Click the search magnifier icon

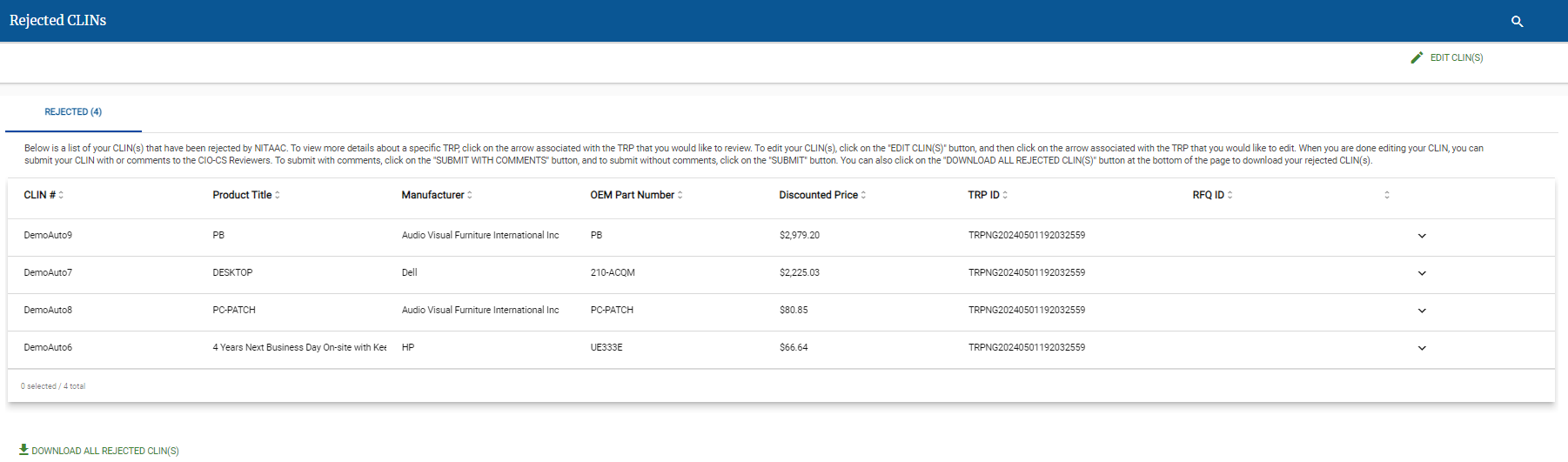click(x=1517, y=22)
